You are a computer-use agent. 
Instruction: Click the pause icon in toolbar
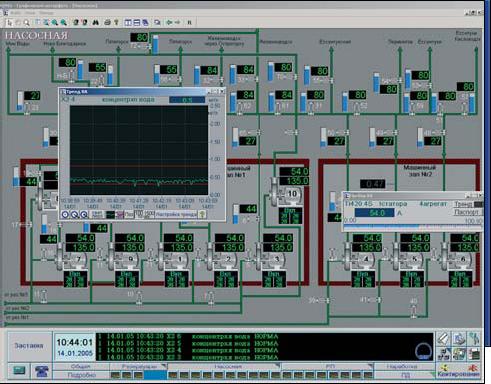point(189,22)
